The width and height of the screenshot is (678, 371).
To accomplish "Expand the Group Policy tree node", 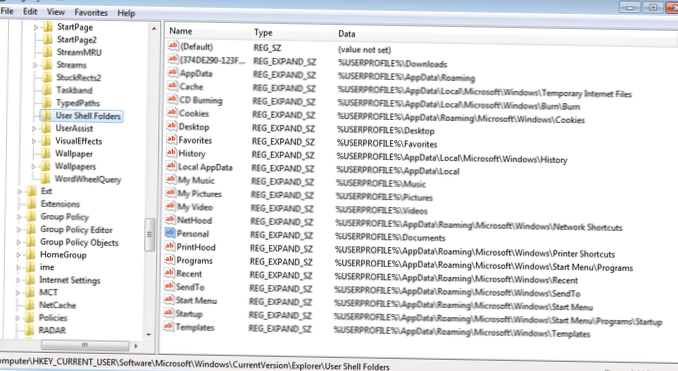I will click(19, 217).
